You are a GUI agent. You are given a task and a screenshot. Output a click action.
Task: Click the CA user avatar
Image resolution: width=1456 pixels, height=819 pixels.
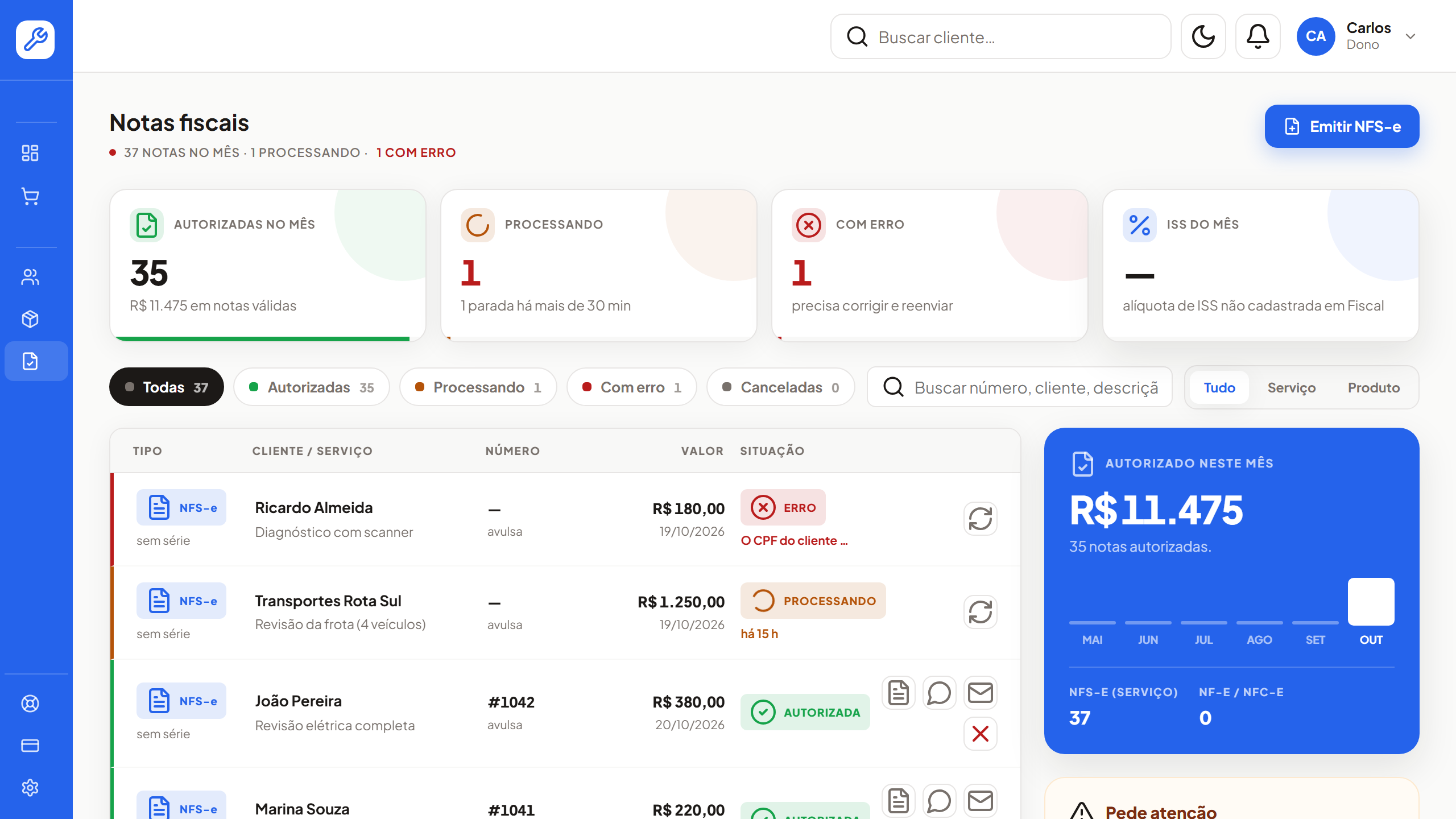click(x=1316, y=36)
